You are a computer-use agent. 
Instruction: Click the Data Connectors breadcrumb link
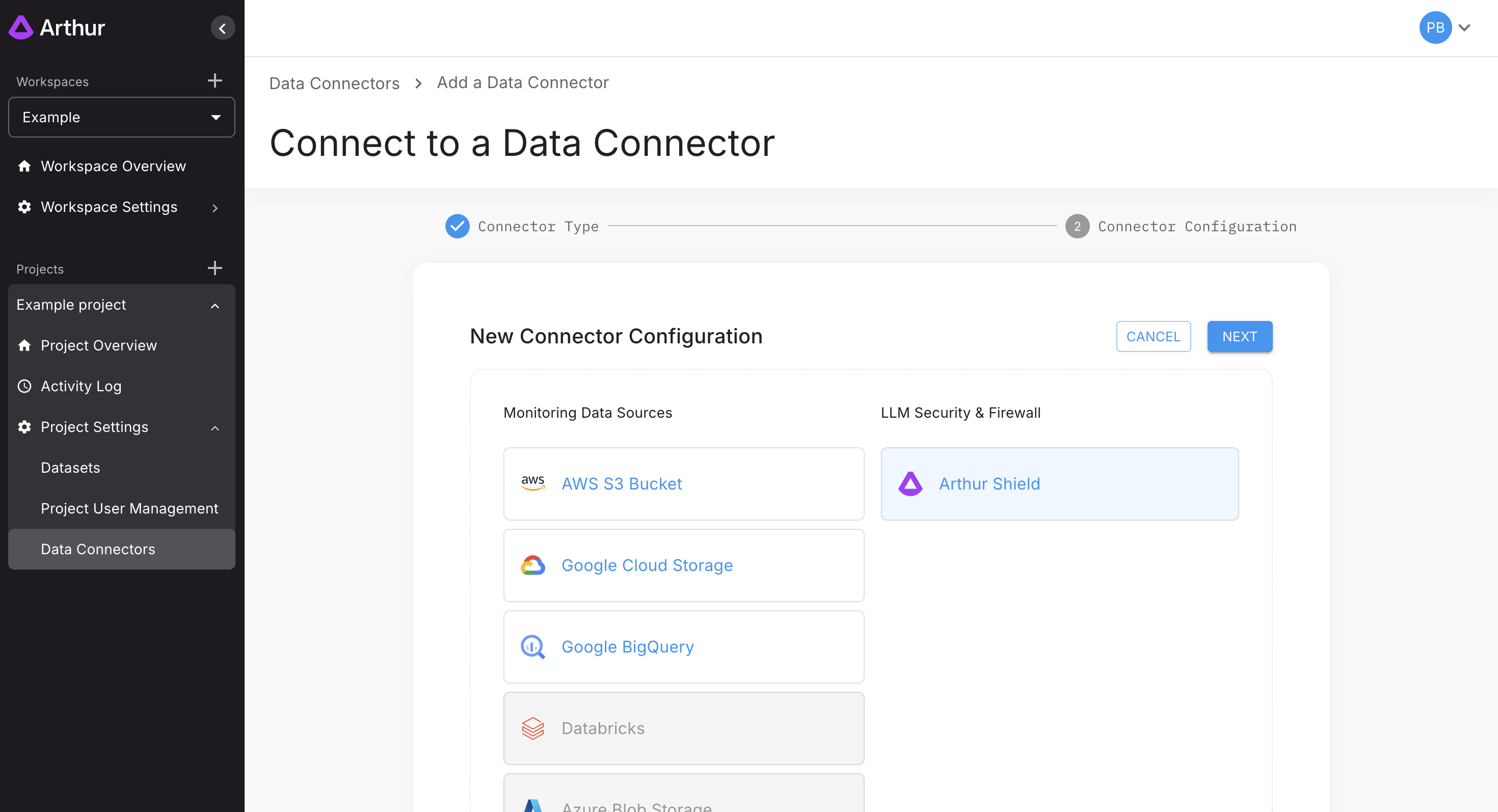click(x=334, y=83)
